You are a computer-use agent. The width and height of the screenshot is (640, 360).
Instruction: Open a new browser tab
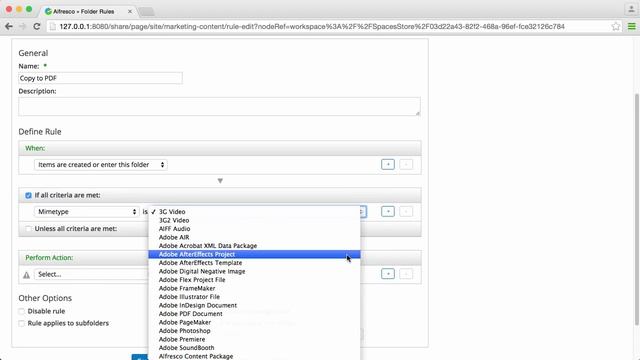coord(147,11)
